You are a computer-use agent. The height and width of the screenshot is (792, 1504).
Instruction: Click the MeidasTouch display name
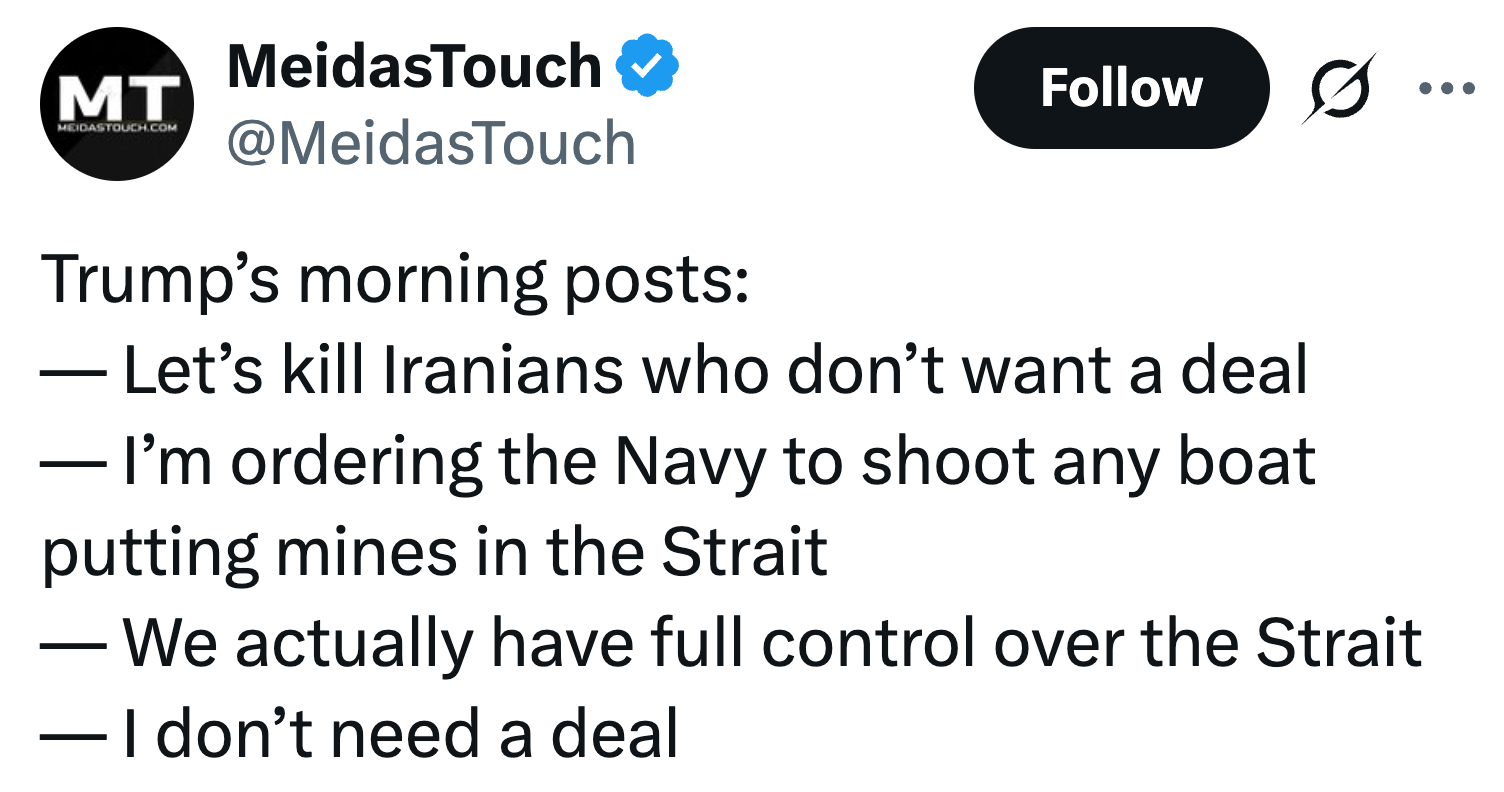(x=414, y=67)
